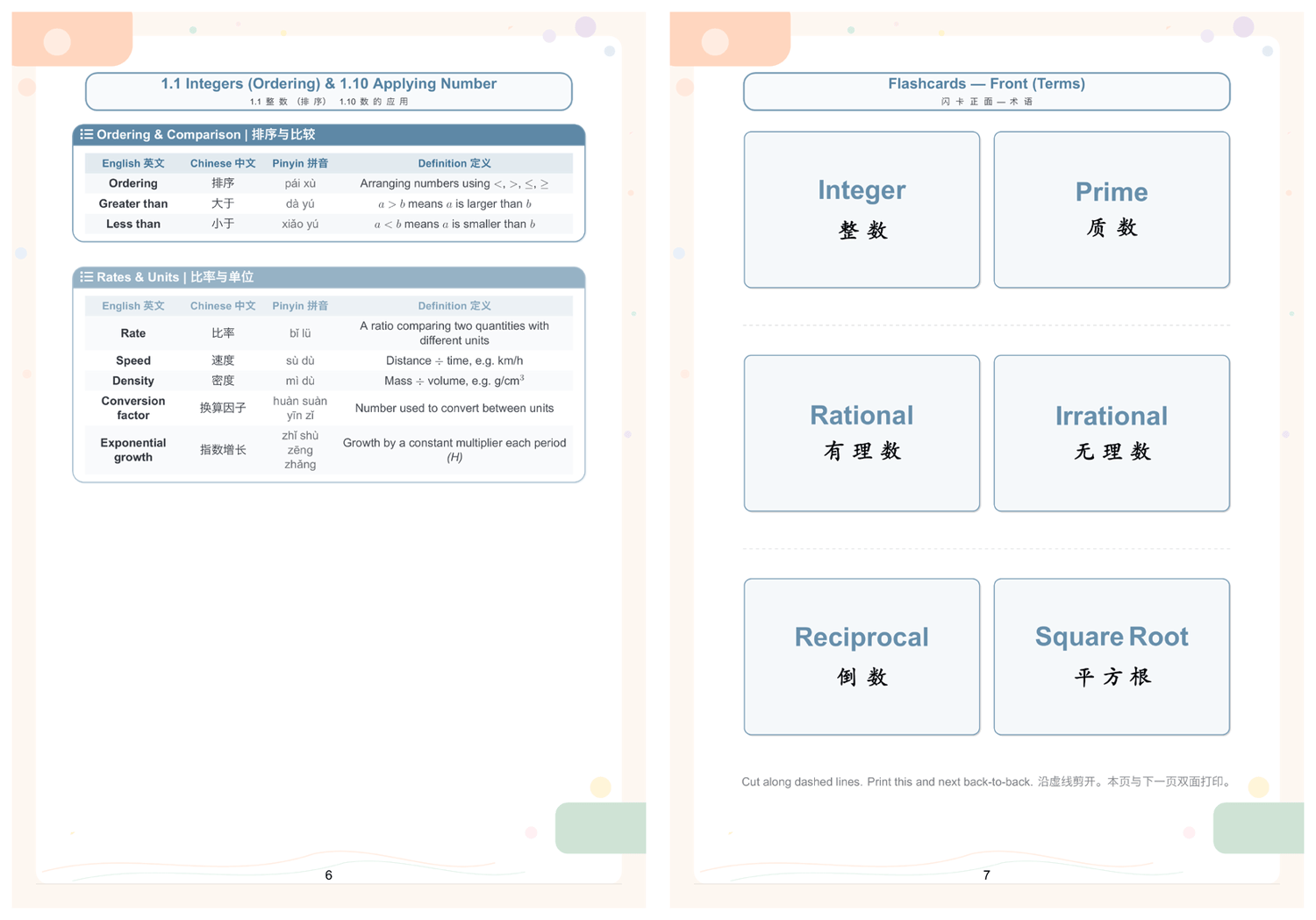Click the pinyin 'bǐ lǜ'
The width and height of the screenshot is (1316, 920).
click(x=300, y=333)
